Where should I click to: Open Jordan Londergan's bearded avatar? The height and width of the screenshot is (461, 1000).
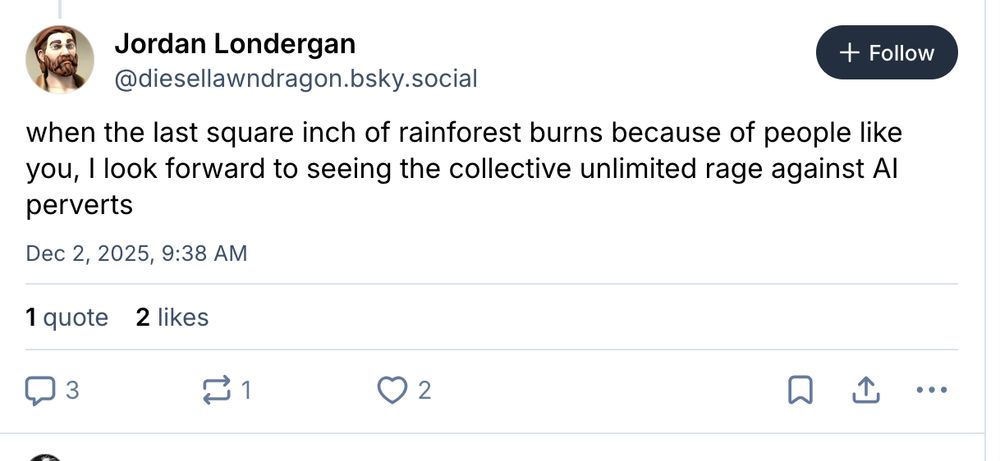pyautogui.click(x=60, y=59)
